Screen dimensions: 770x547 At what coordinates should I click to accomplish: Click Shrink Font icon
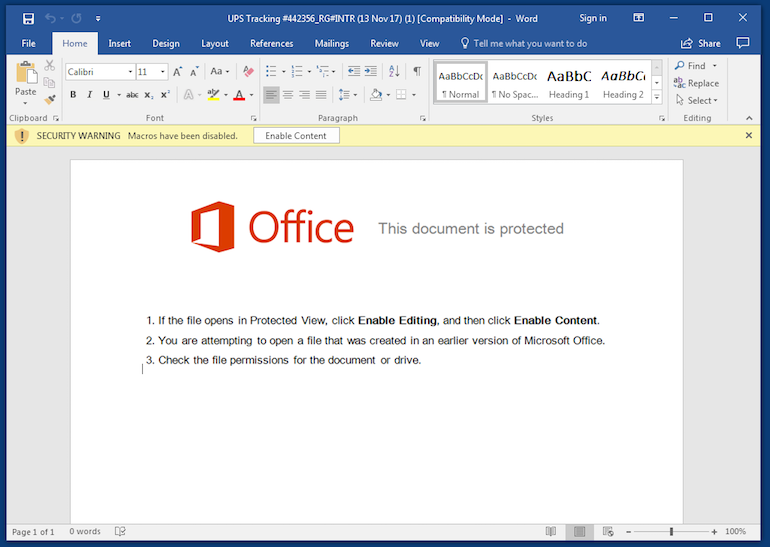click(x=194, y=72)
